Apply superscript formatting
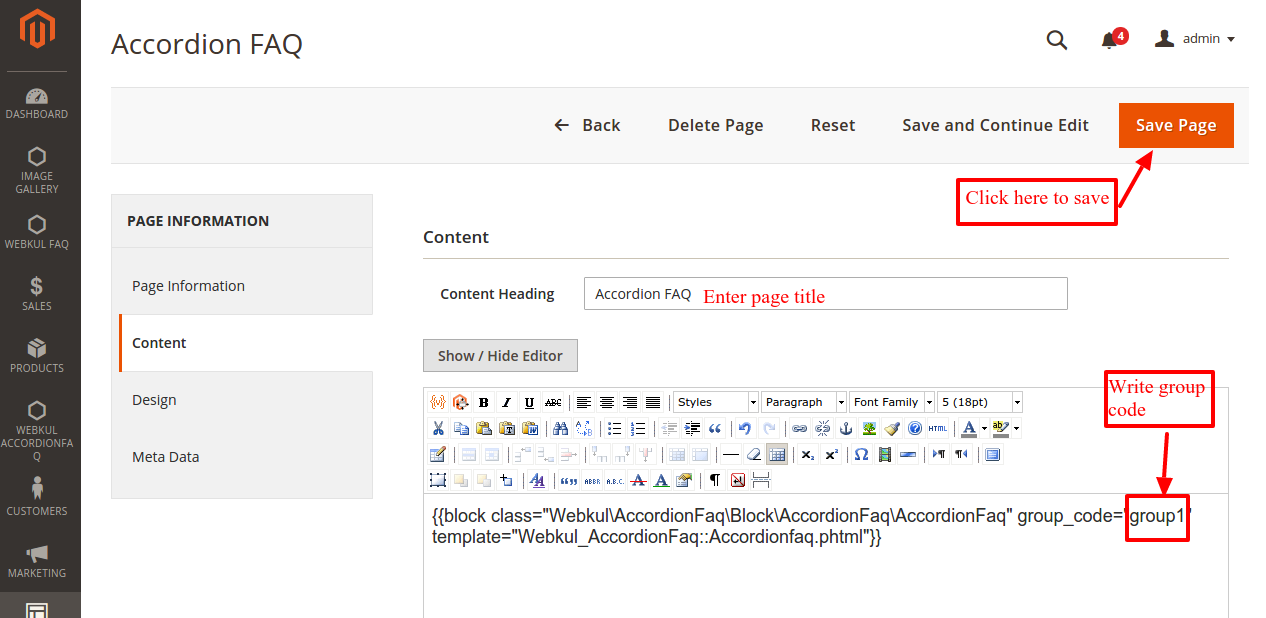Viewport: 1266px width, 618px height. (830, 454)
